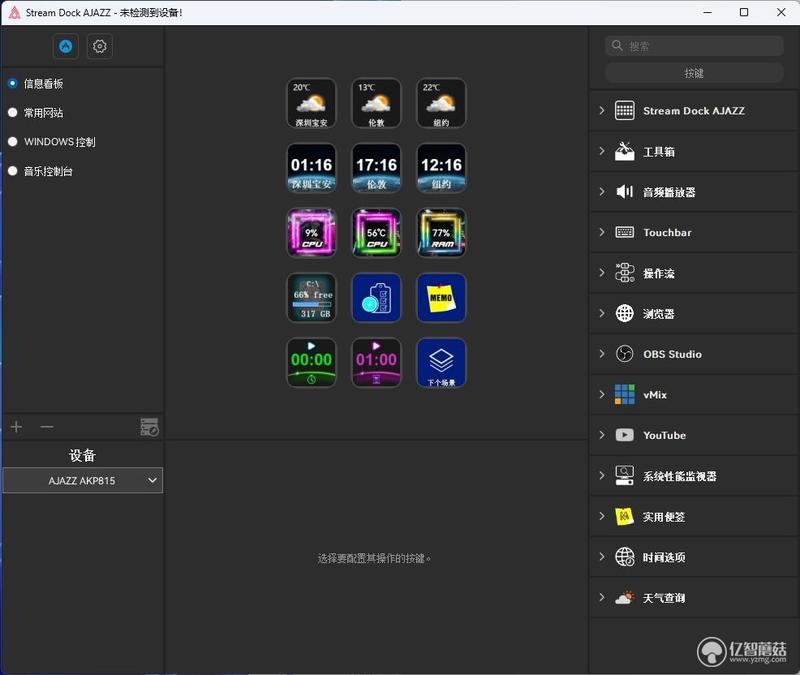Select the green 00:00 stopwatch key
Viewport: 800px width, 675px height.
[311, 363]
